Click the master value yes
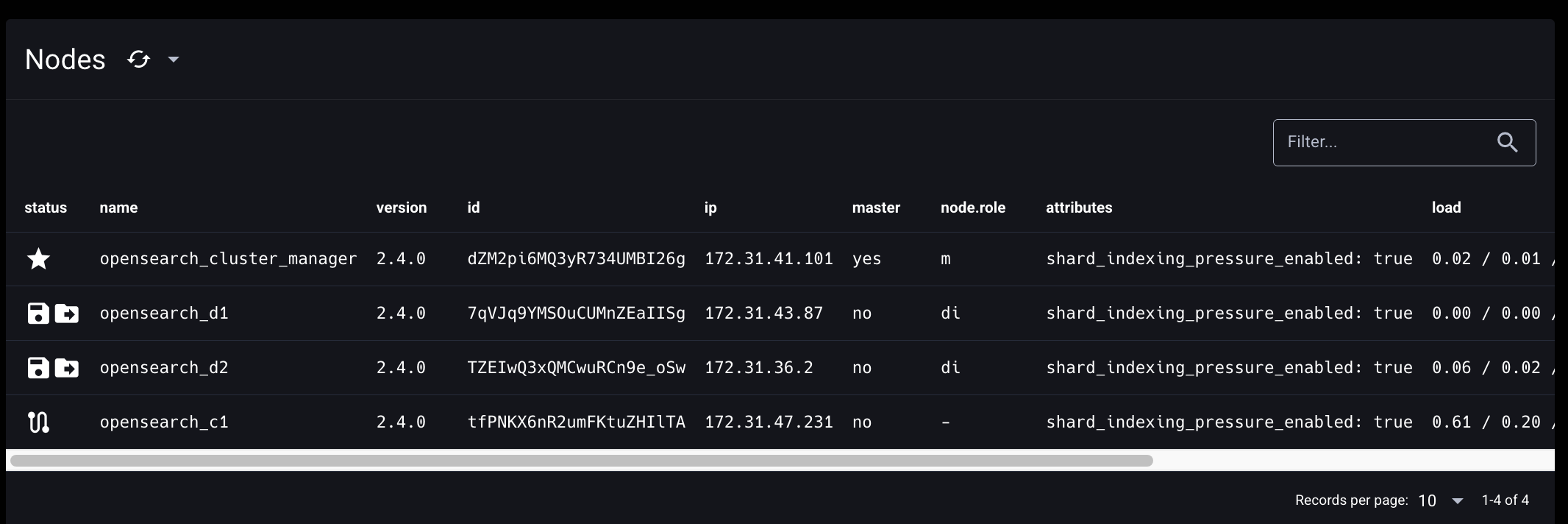1568x524 pixels. (x=866, y=259)
